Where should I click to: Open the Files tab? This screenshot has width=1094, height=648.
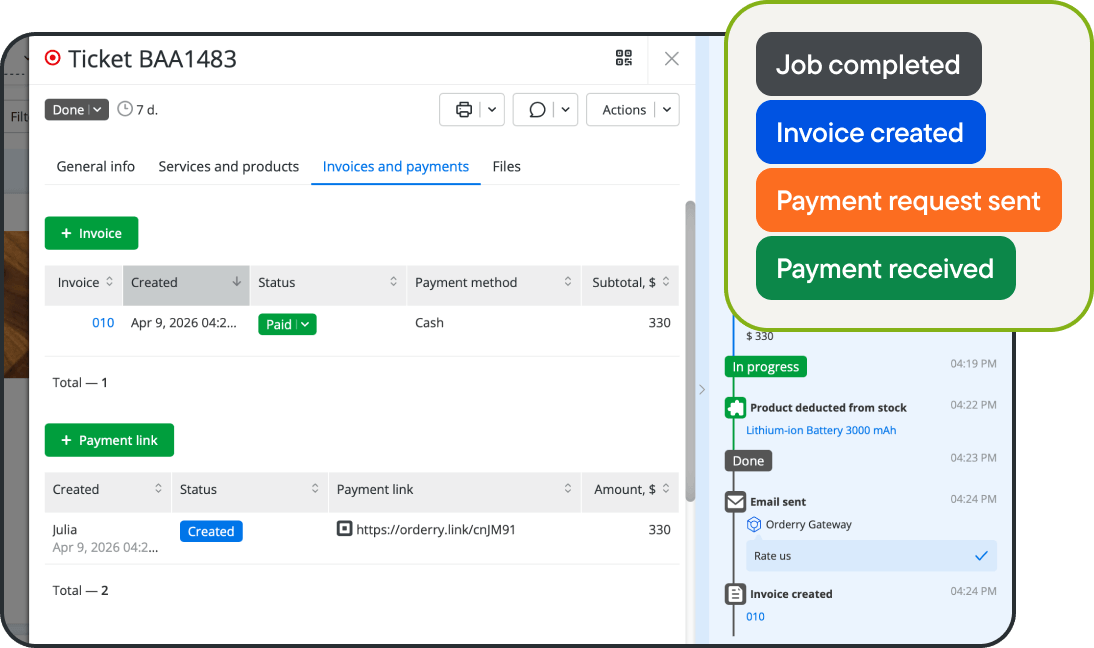click(x=506, y=167)
